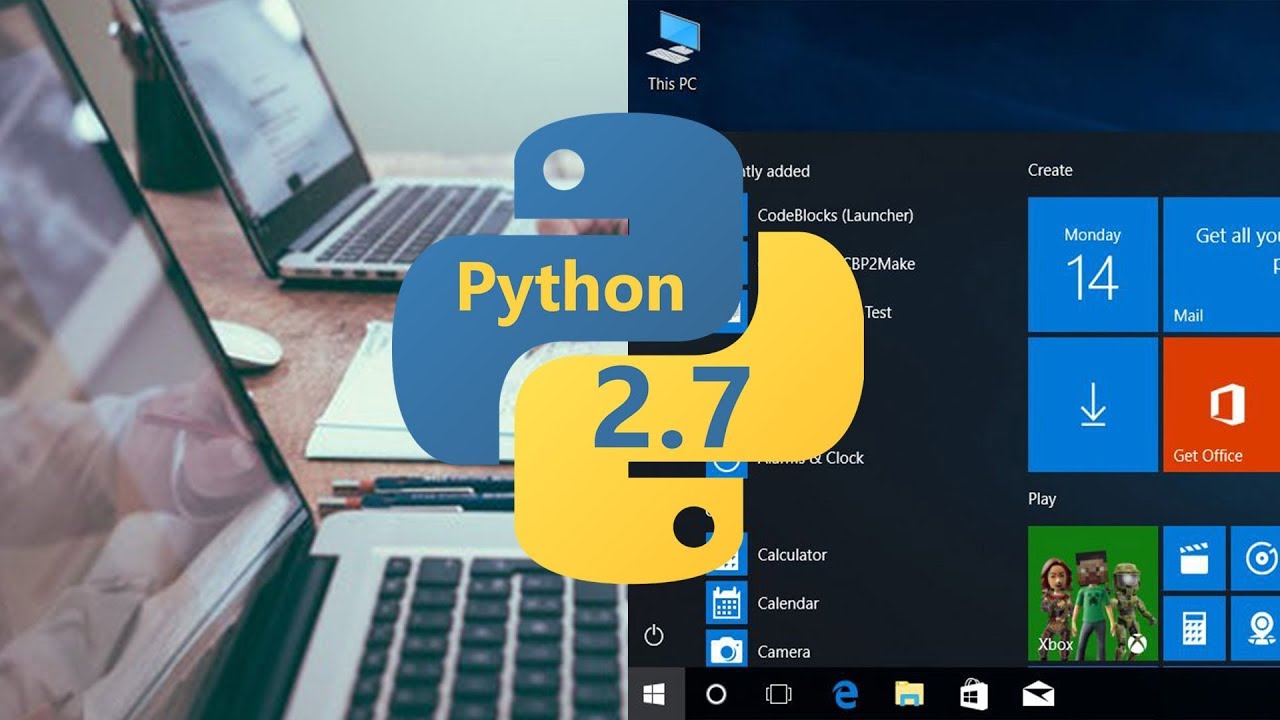Click the Play tile group heading
The image size is (1280, 720).
coord(1042,499)
